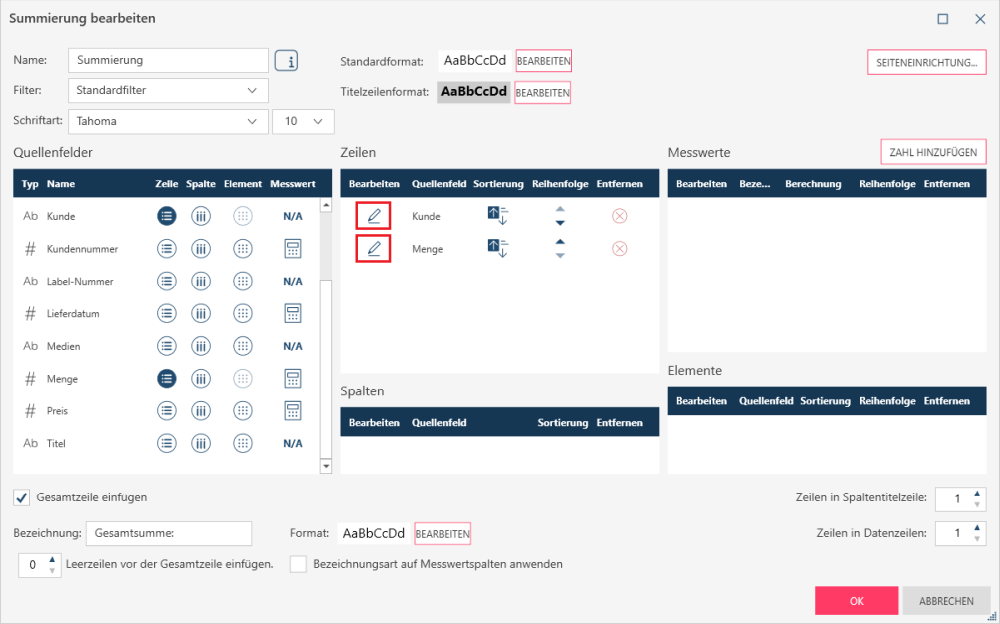Click the Bezeichnung field containing Gesamtsumme

[x=168, y=534]
